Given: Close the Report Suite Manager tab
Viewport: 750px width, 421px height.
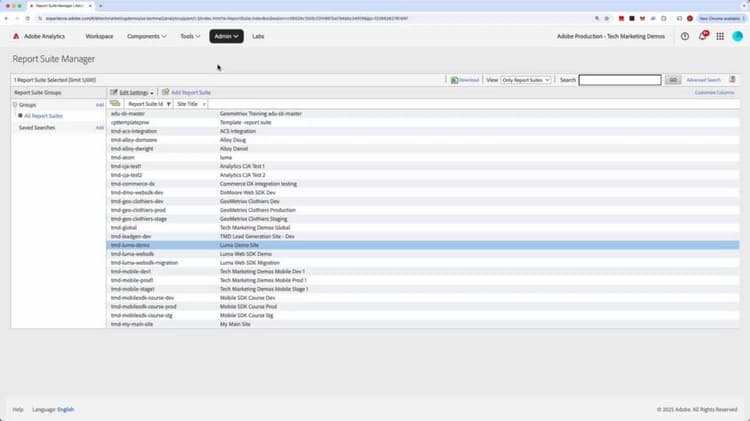Looking at the screenshot, I should (90, 6).
